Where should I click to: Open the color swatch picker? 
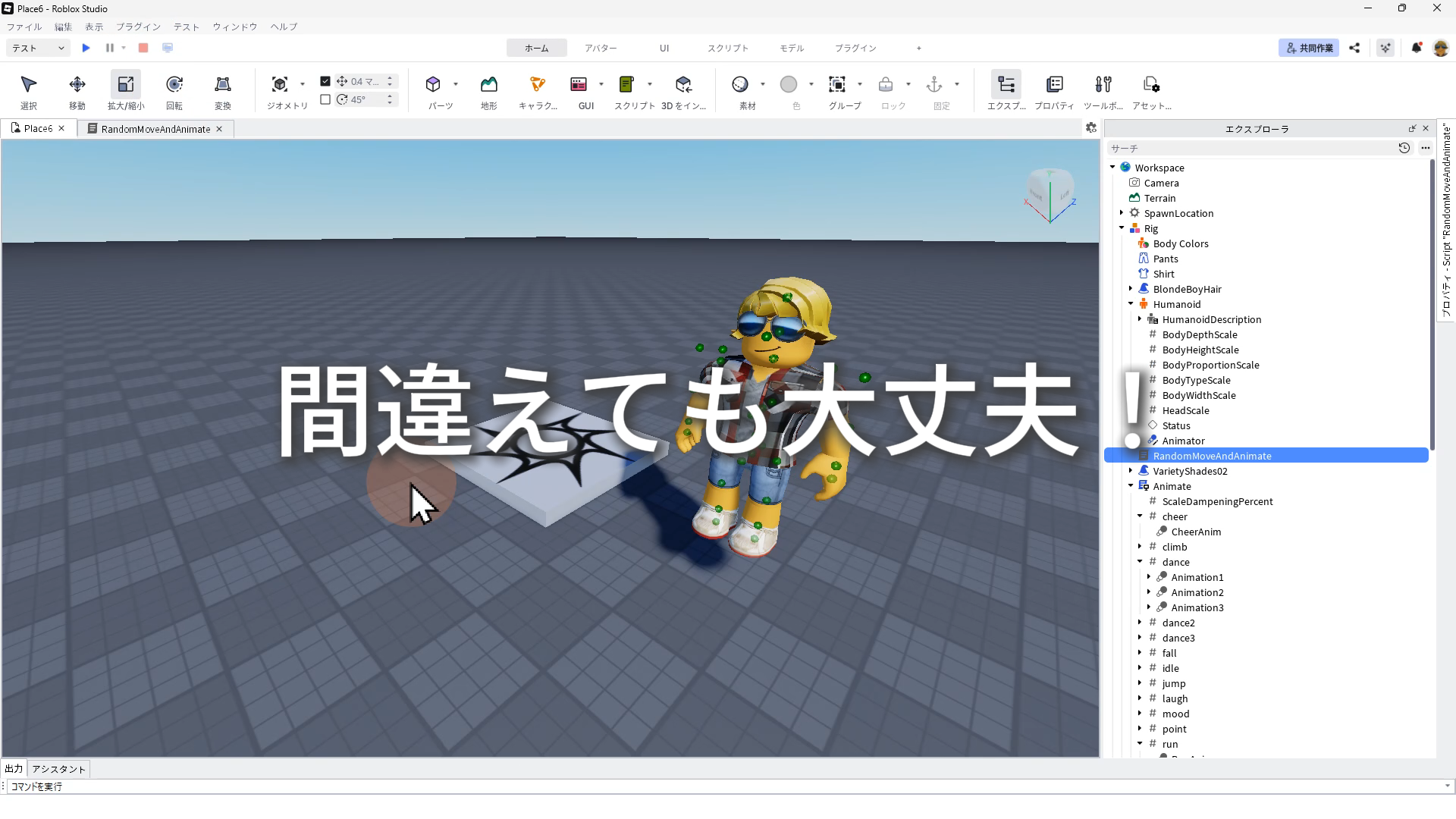pyautogui.click(x=789, y=84)
